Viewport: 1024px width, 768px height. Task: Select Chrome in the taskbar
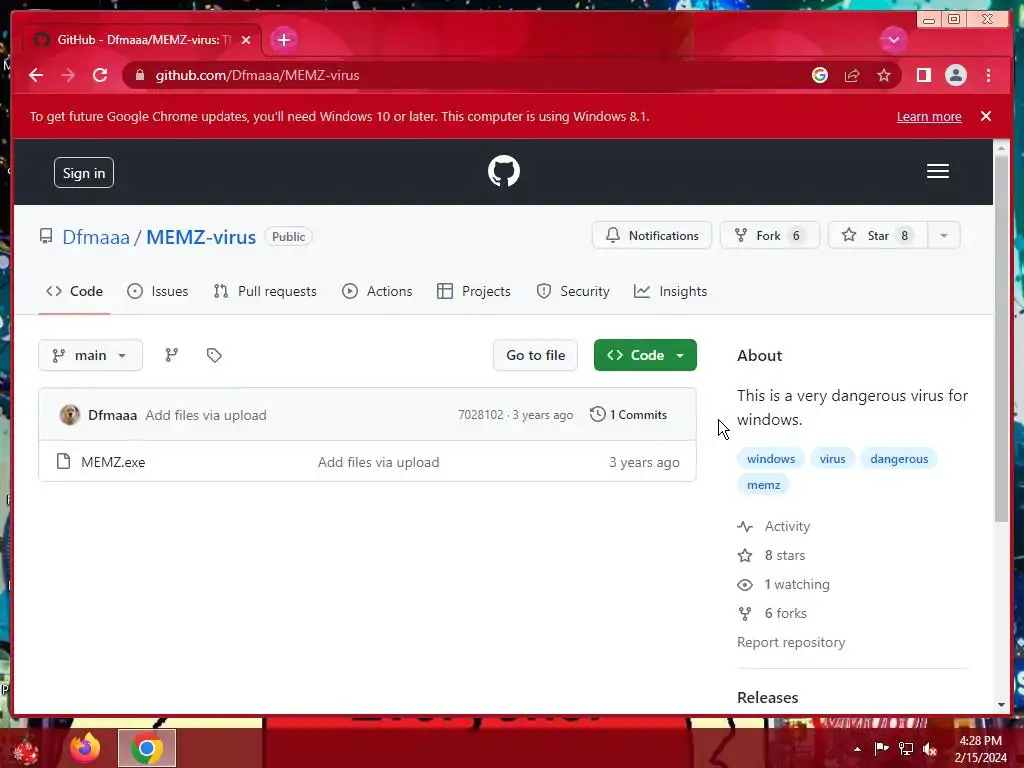click(x=147, y=748)
